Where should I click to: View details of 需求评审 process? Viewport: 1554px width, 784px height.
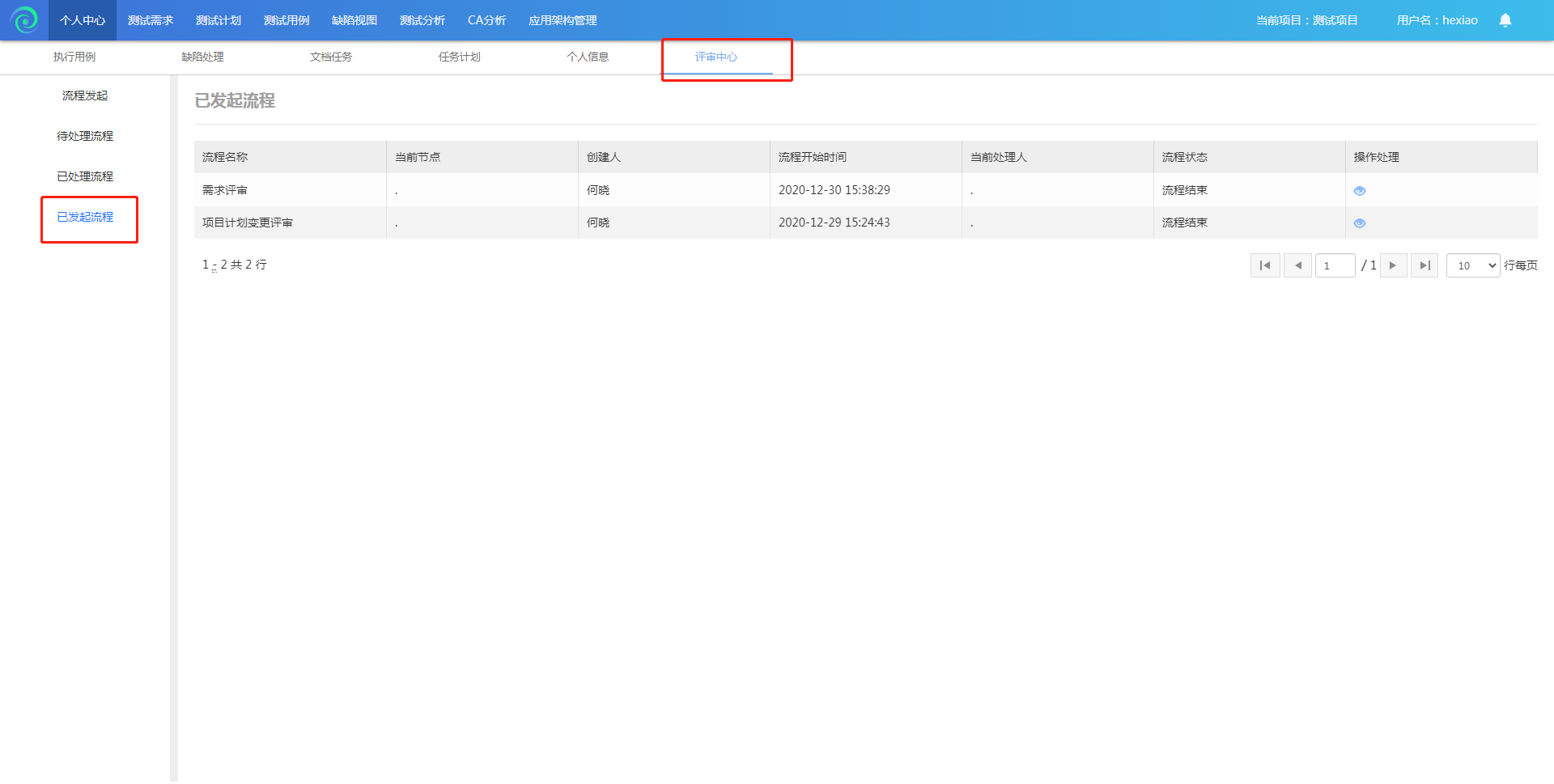coord(1359,191)
